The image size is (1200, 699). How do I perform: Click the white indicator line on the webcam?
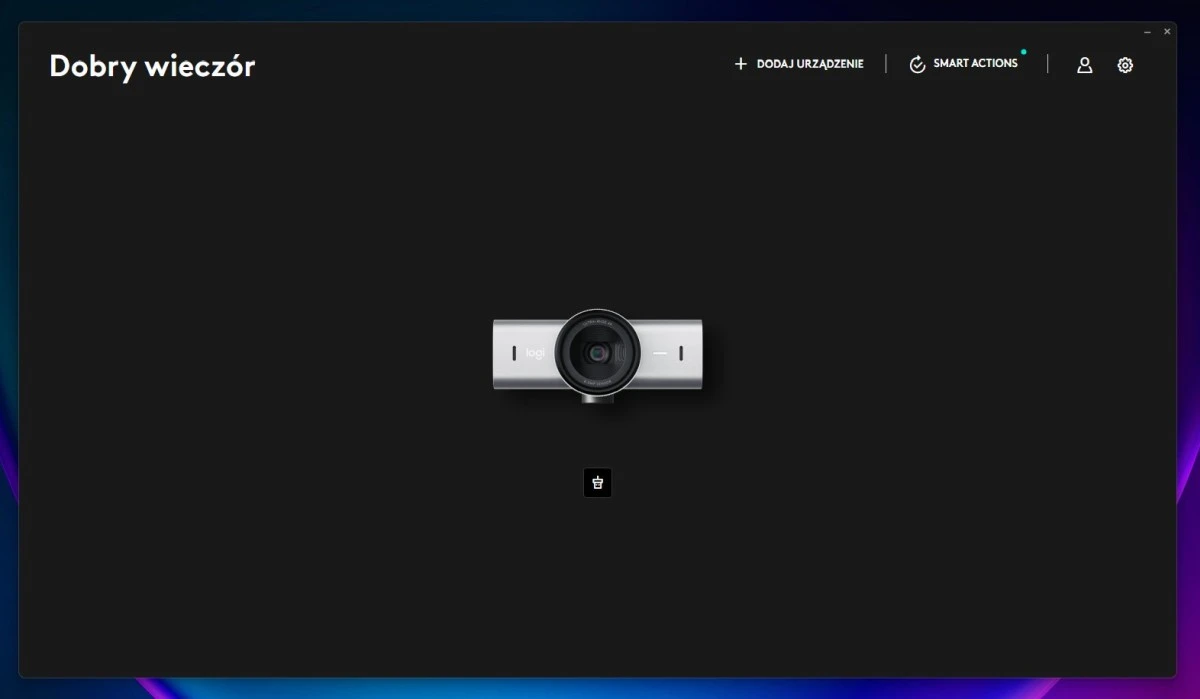point(659,354)
